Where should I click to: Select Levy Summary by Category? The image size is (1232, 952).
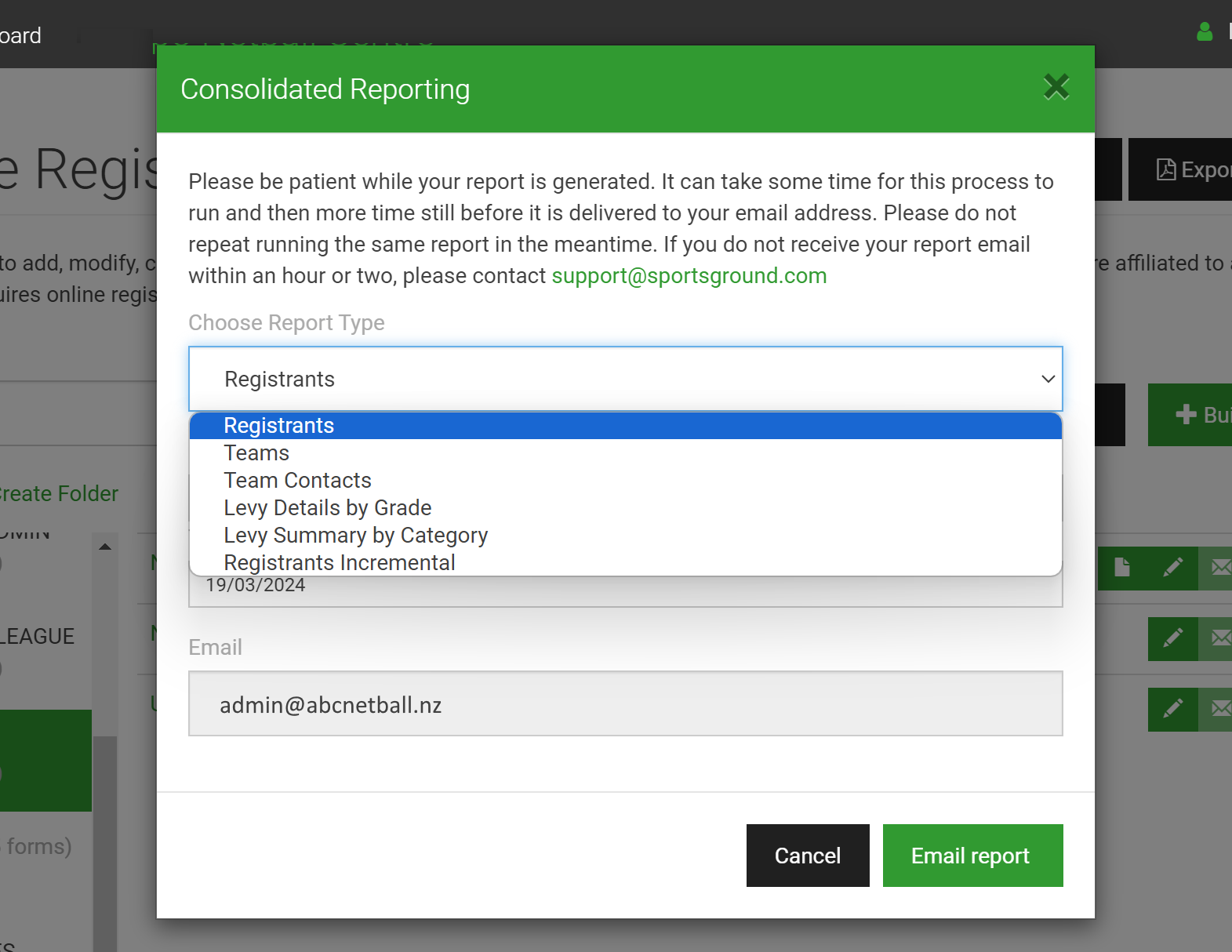[x=626, y=536]
